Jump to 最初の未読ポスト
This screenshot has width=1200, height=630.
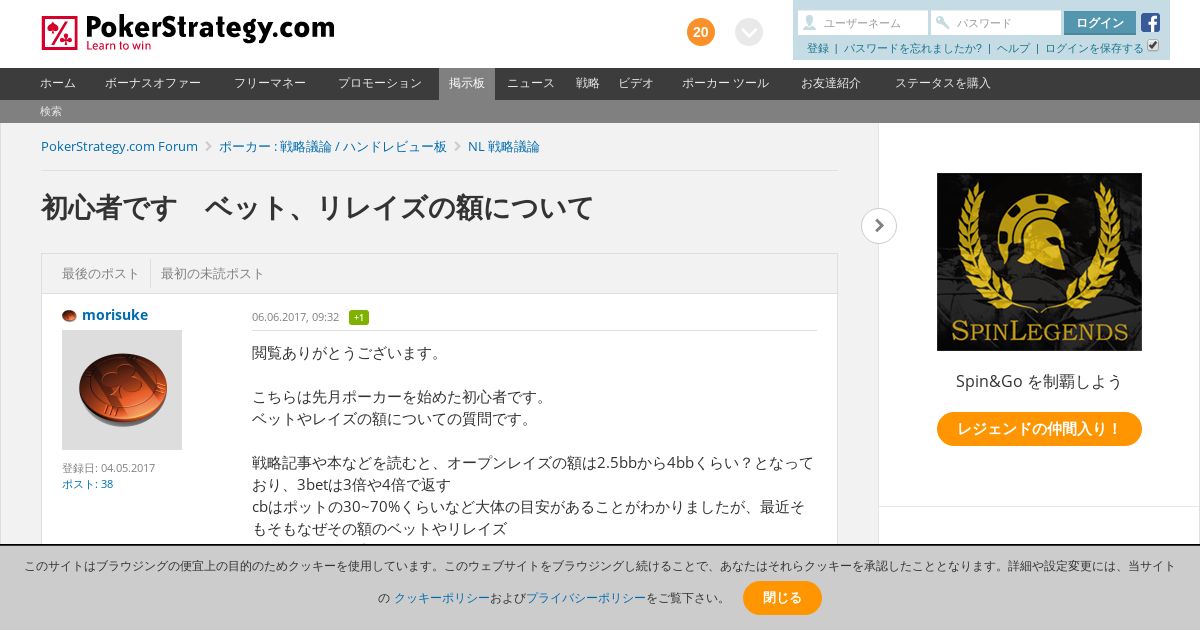(213, 273)
